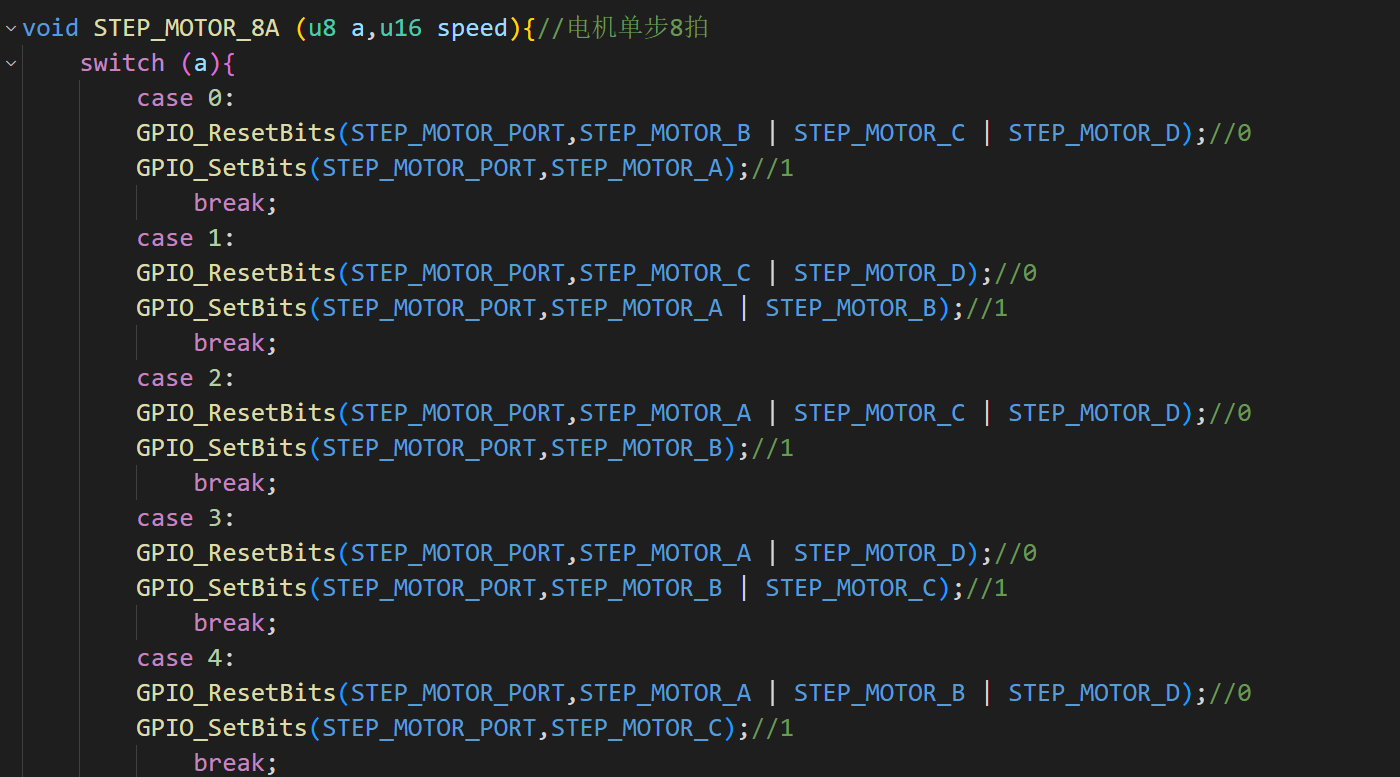Click the case 4 label
Viewport: 1400px width, 777px height.
(185, 658)
